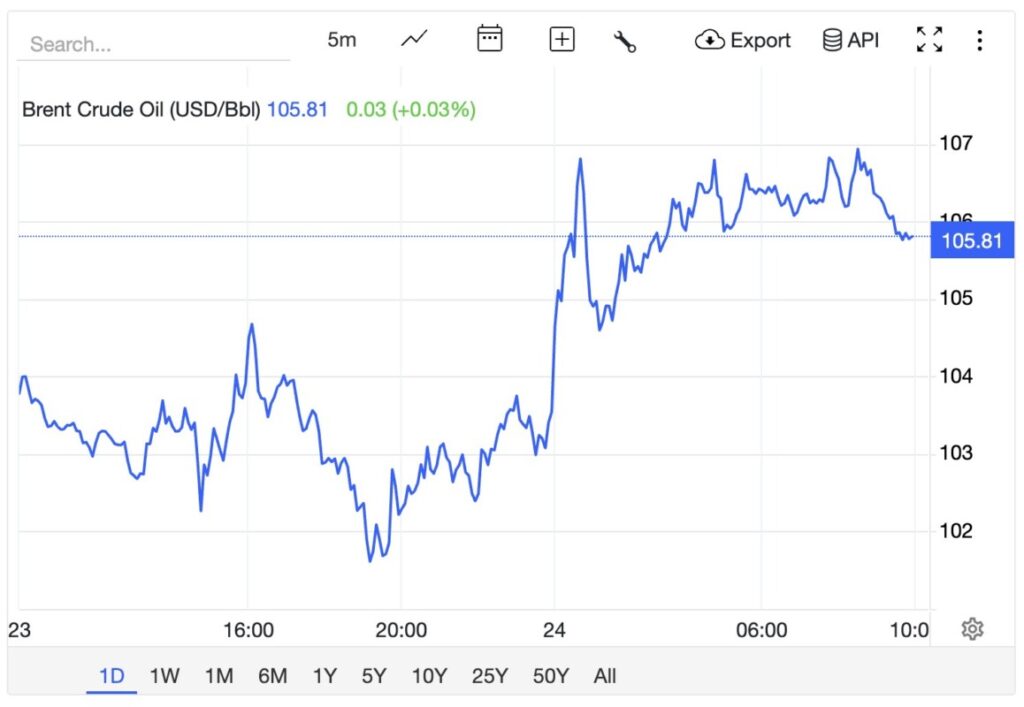Type in the Search field

[x=150, y=44]
